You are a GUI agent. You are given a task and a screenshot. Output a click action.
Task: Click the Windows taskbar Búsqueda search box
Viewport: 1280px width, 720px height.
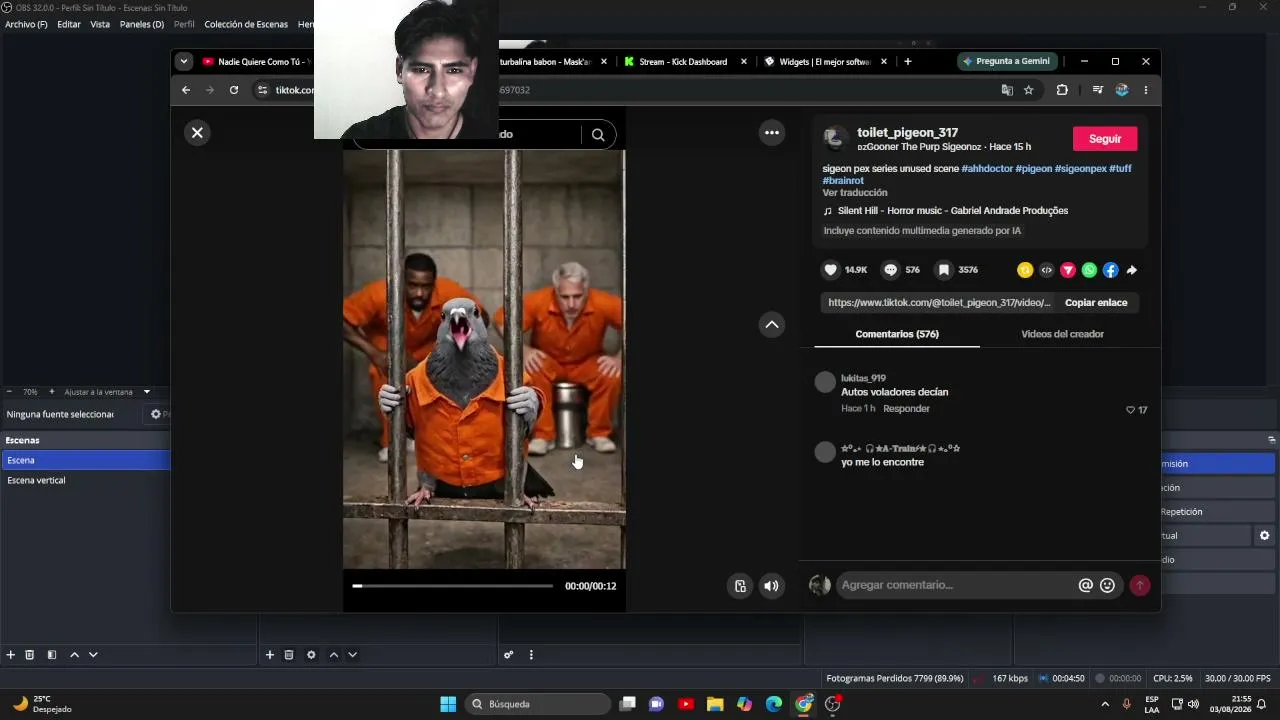tap(540, 704)
